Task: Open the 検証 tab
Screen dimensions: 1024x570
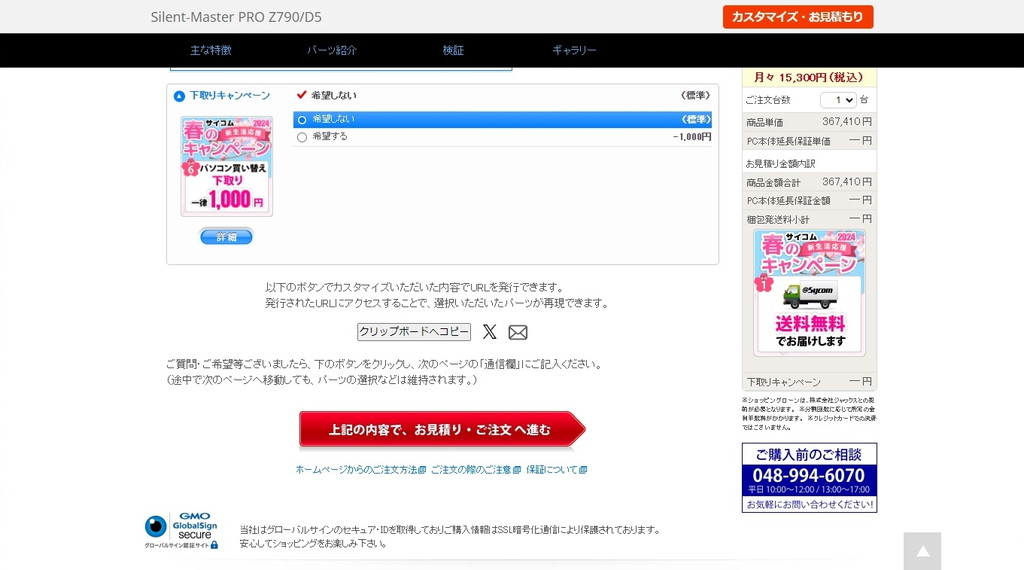Action: (453, 50)
